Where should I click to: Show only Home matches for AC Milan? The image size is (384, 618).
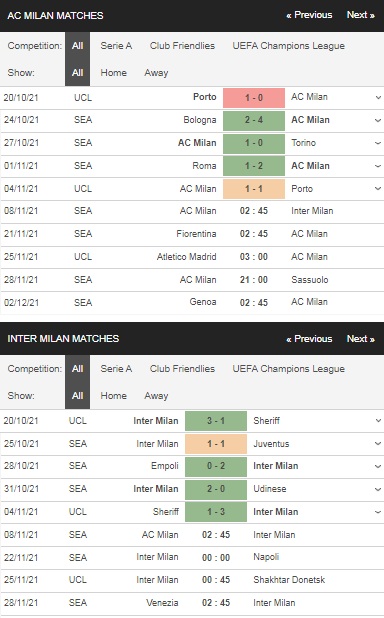coord(114,73)
